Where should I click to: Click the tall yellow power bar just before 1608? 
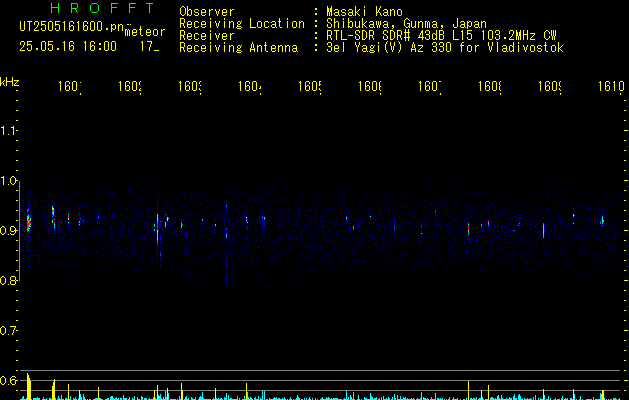coord(469,390)
